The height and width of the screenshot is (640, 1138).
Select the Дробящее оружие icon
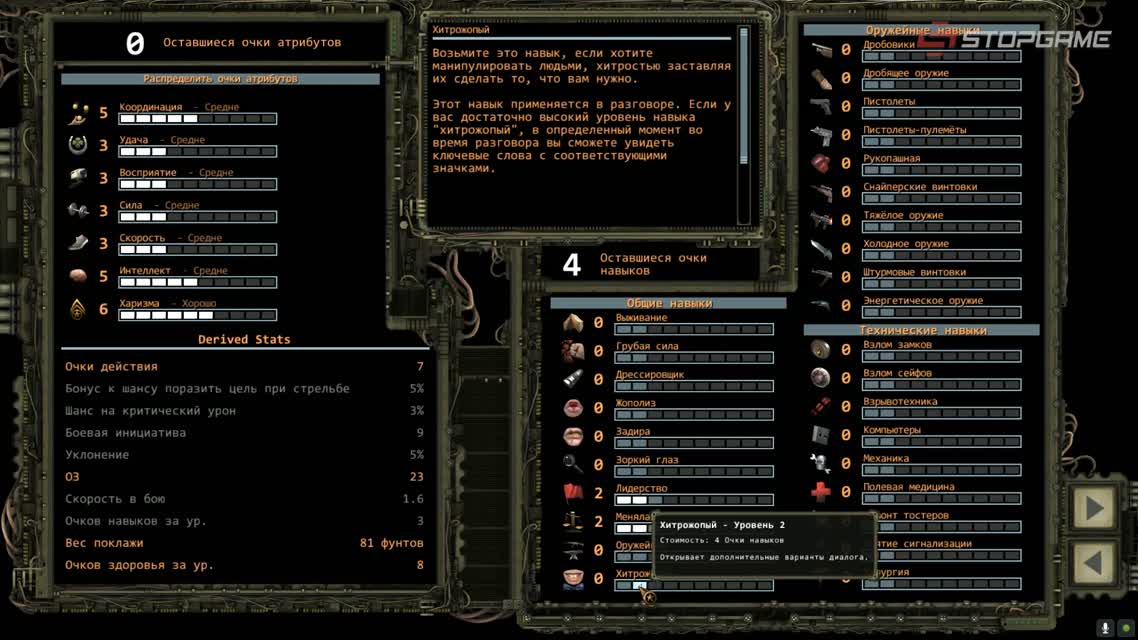pos(821,78)
